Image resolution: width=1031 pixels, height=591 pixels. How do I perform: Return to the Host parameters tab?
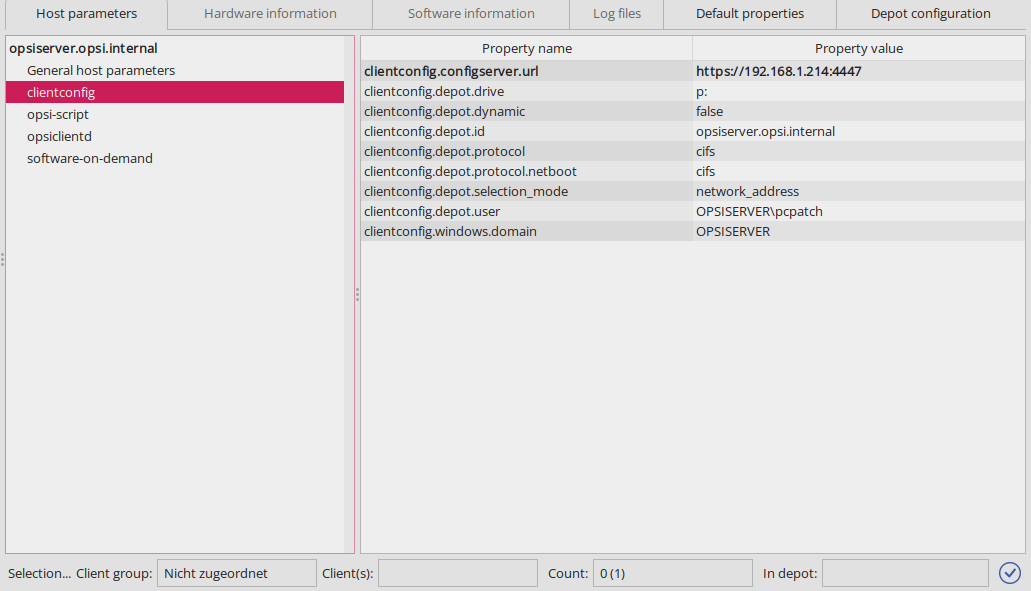[x=85, y=13]
